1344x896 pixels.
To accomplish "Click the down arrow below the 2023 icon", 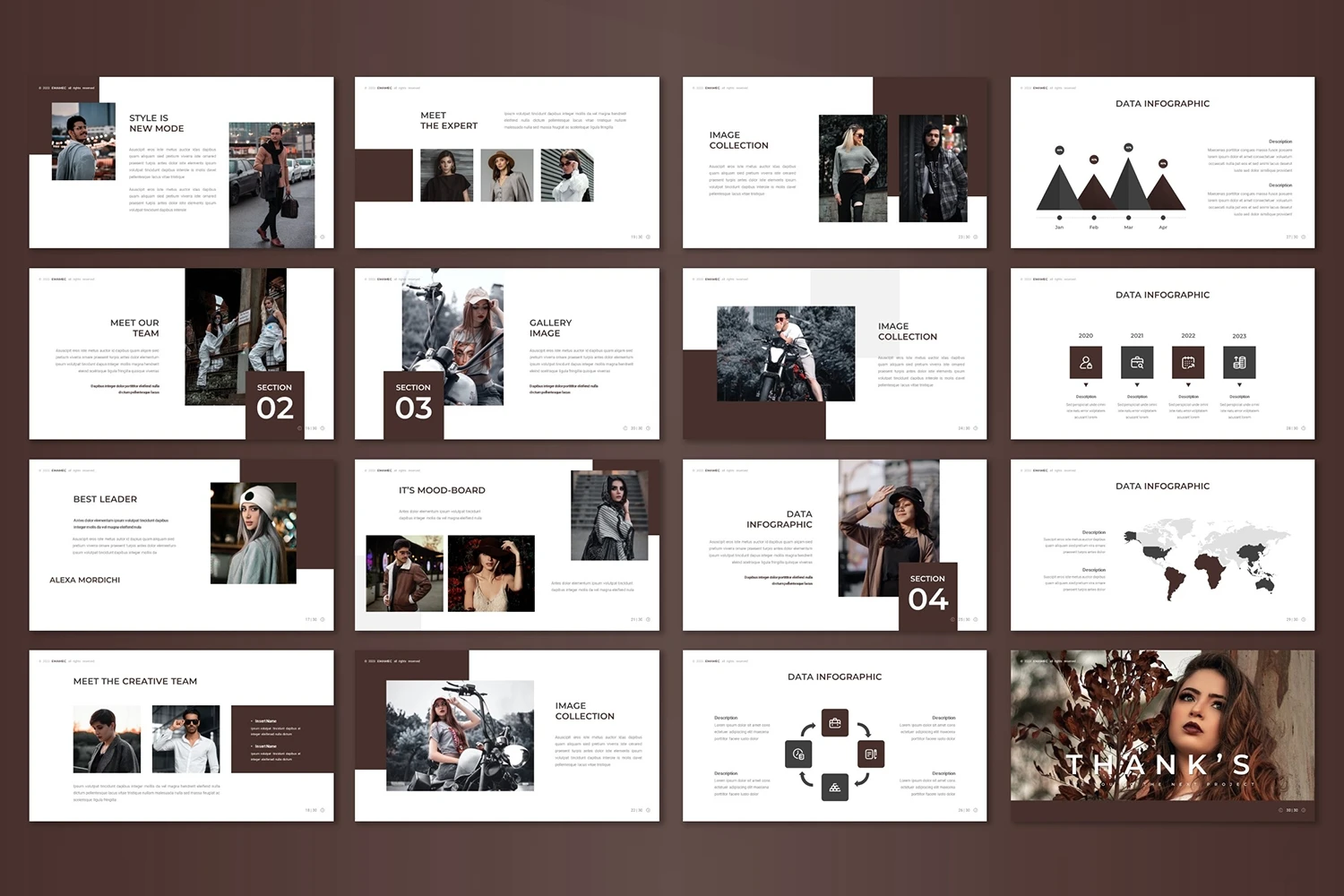I will click(x=1239, y=385).
